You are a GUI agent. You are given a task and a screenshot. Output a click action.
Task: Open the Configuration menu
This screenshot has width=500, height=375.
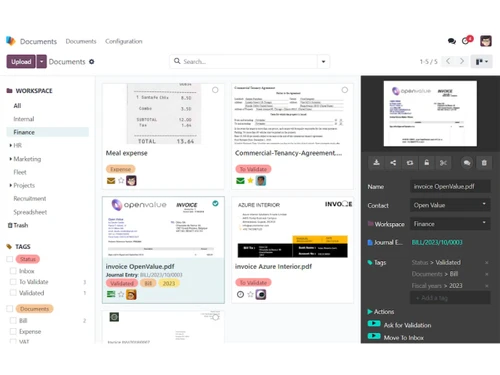[124, 41]
